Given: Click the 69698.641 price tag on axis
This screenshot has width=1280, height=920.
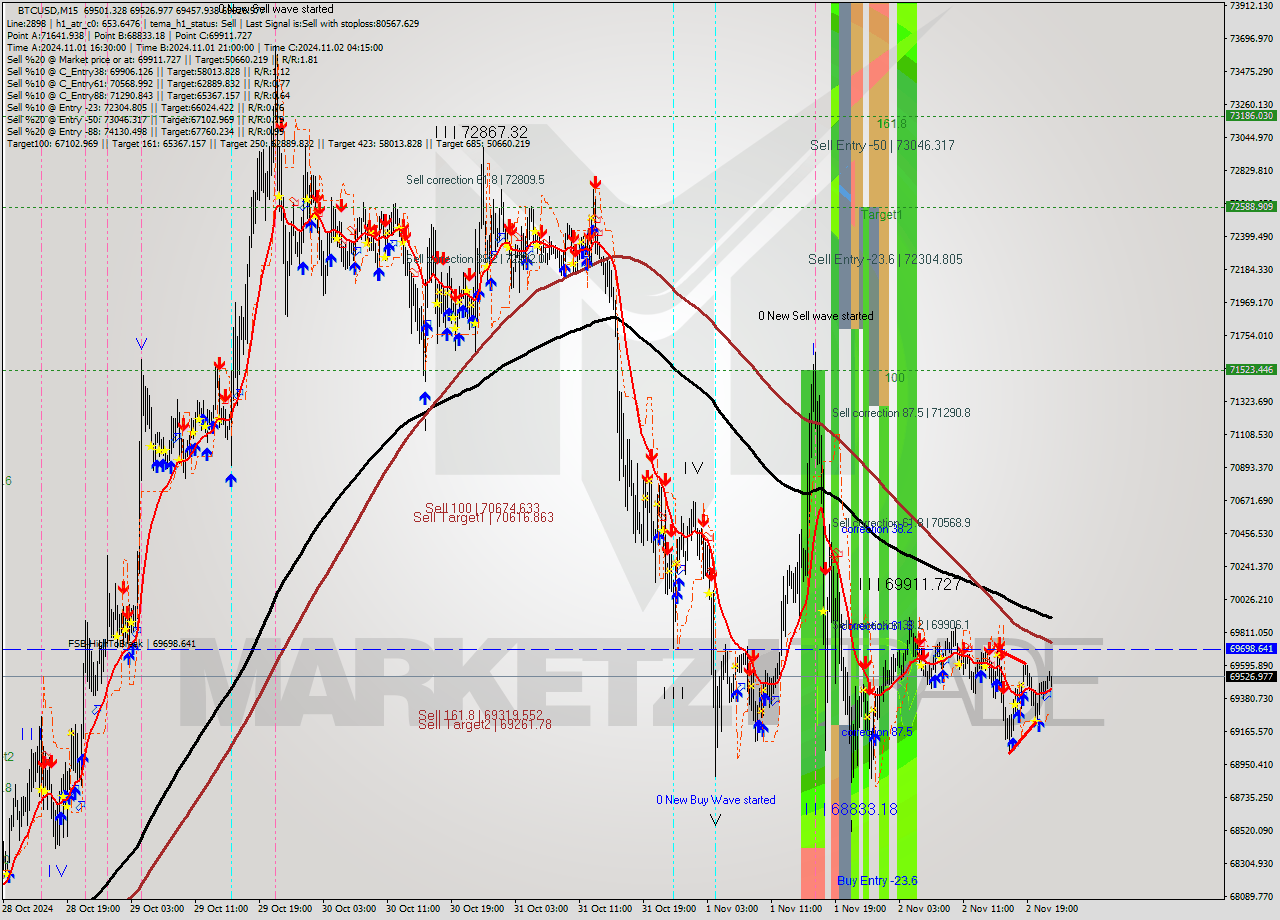Looking at the screenshot, I should pos(1250,649).
